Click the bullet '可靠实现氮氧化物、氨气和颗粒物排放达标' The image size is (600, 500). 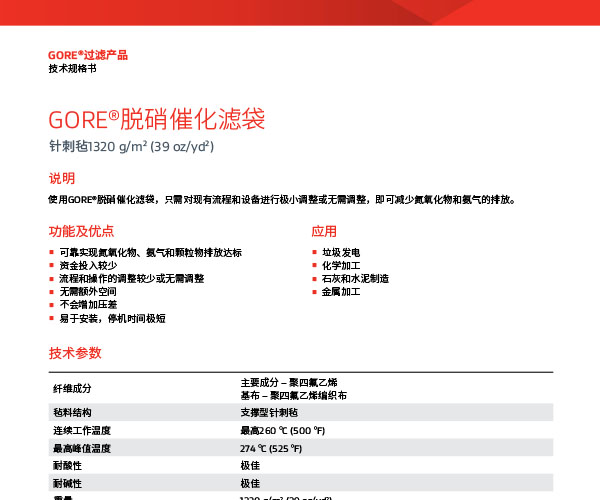[x=150, y=252]
